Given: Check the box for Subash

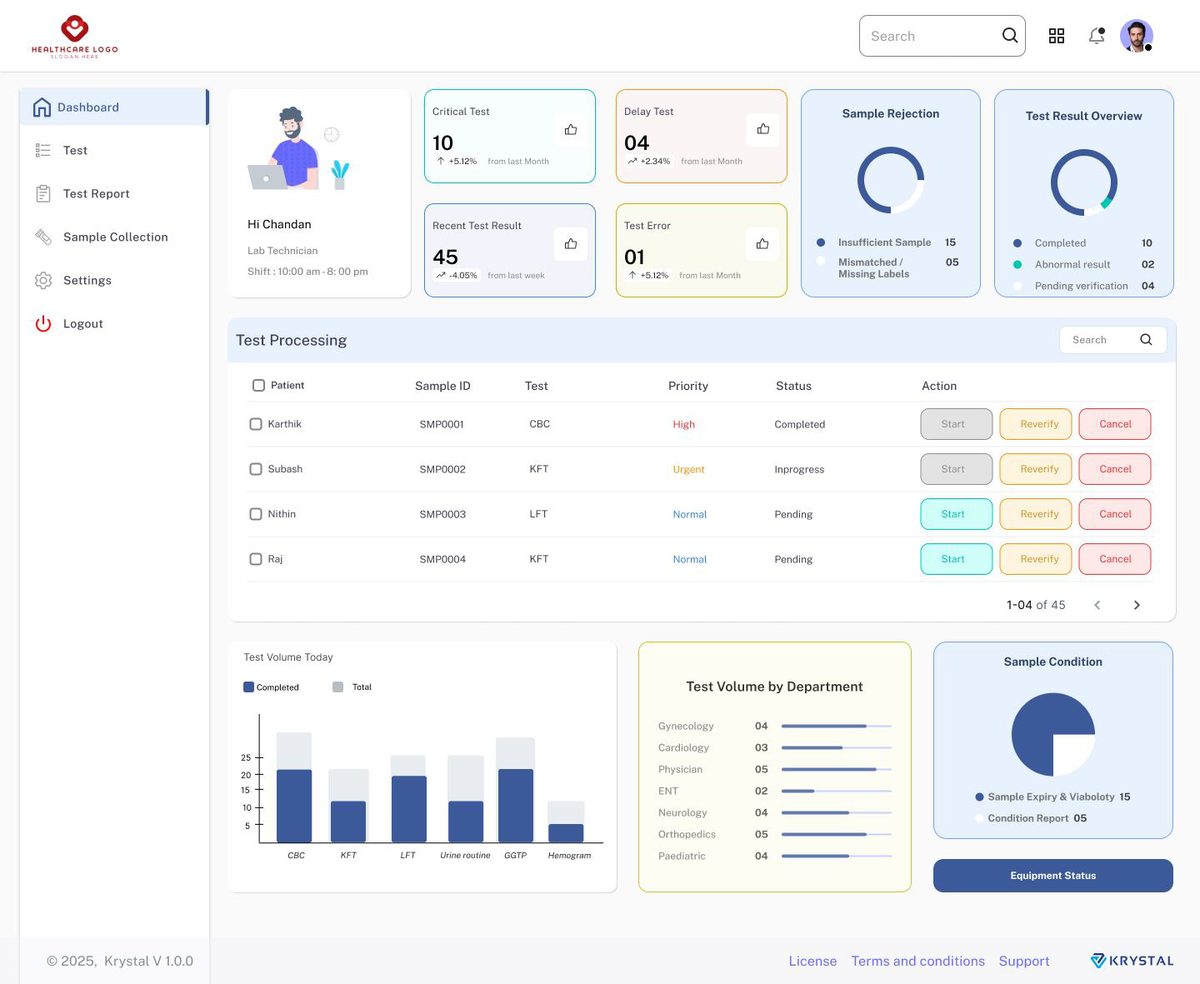Looking at the screenshot, I should (256, 469).
